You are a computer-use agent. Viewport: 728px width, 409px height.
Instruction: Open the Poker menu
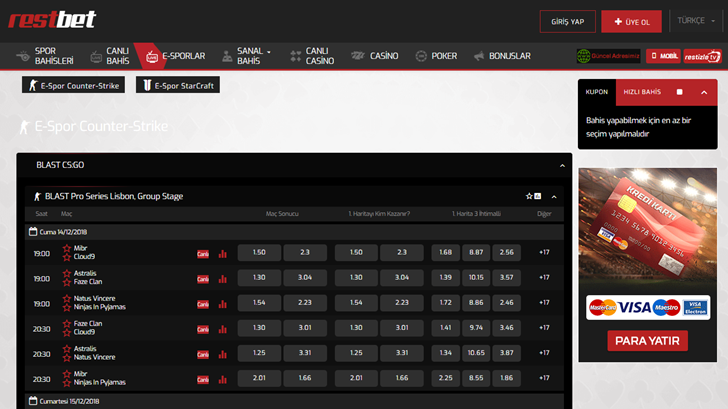[436, 56]
